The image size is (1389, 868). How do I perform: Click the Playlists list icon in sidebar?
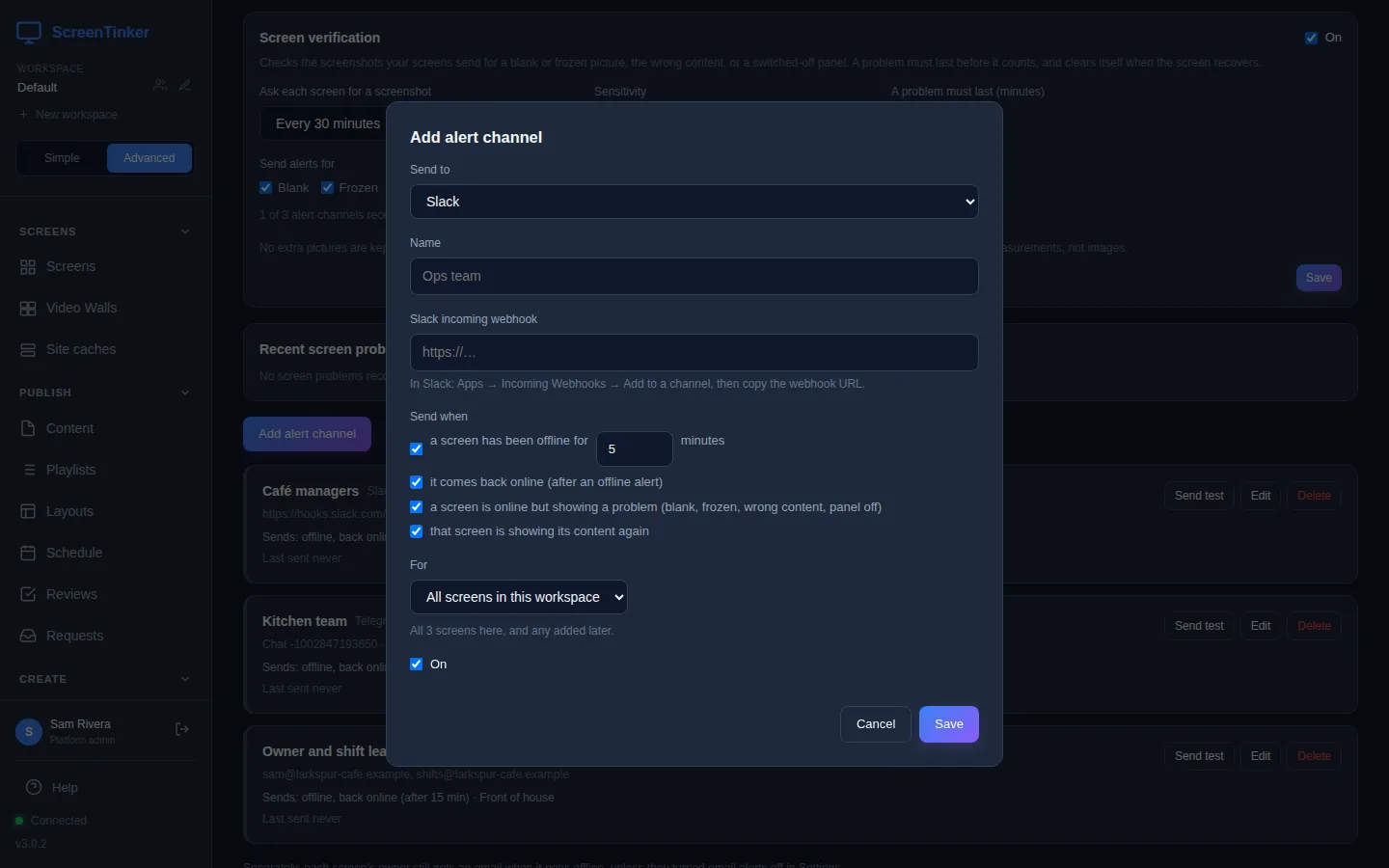pyautogui.click(x=28, y=470)
